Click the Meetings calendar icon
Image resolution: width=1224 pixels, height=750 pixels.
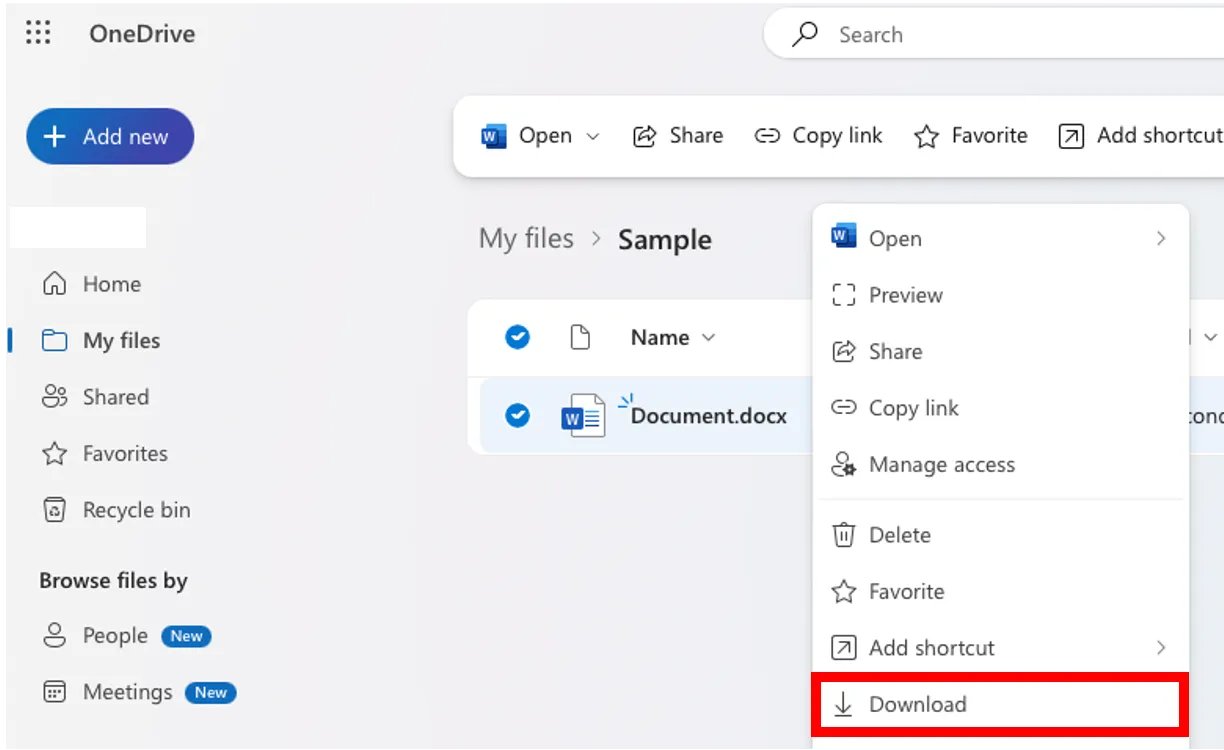54,692
